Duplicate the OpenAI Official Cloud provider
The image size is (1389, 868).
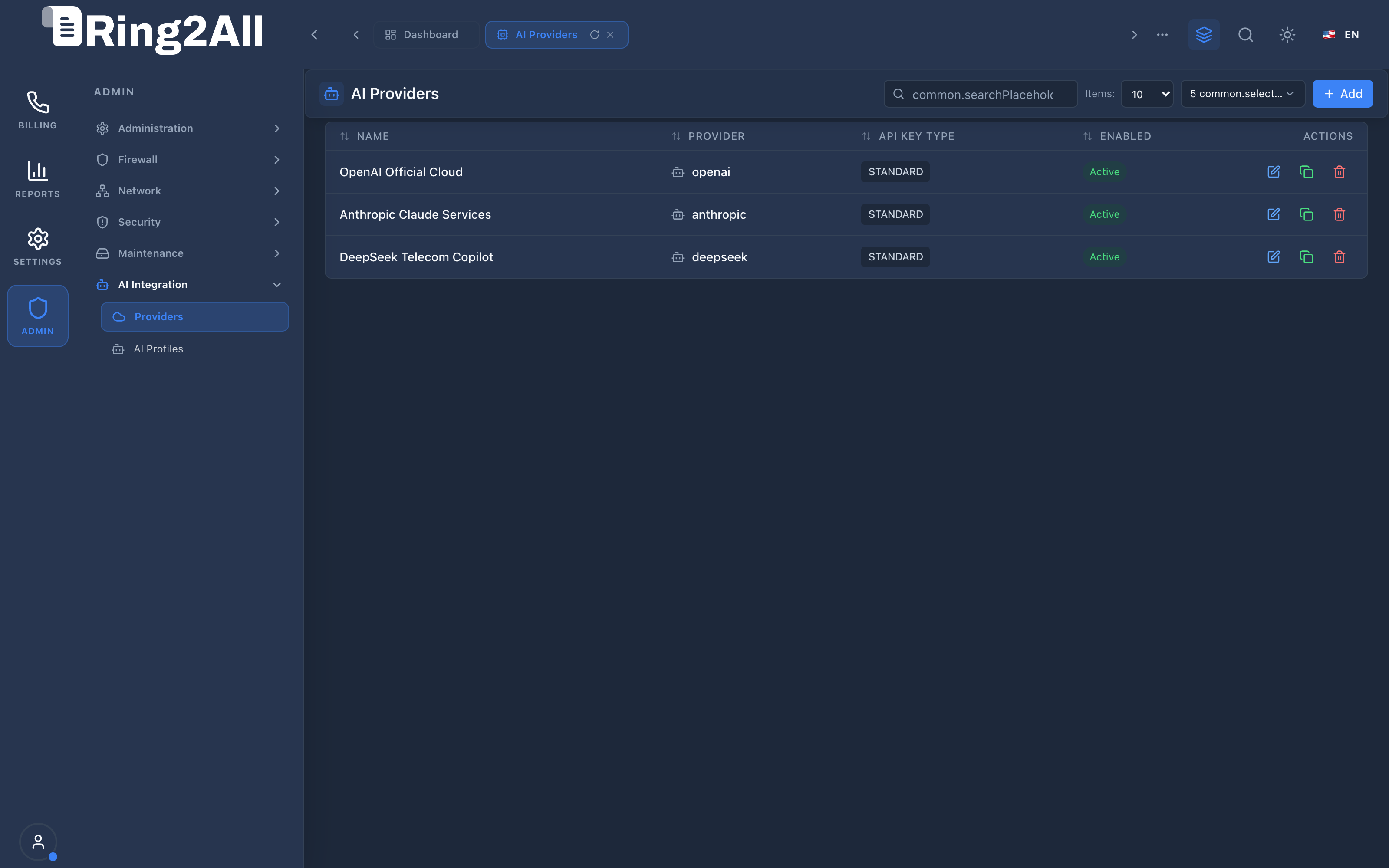[1307, 172]
